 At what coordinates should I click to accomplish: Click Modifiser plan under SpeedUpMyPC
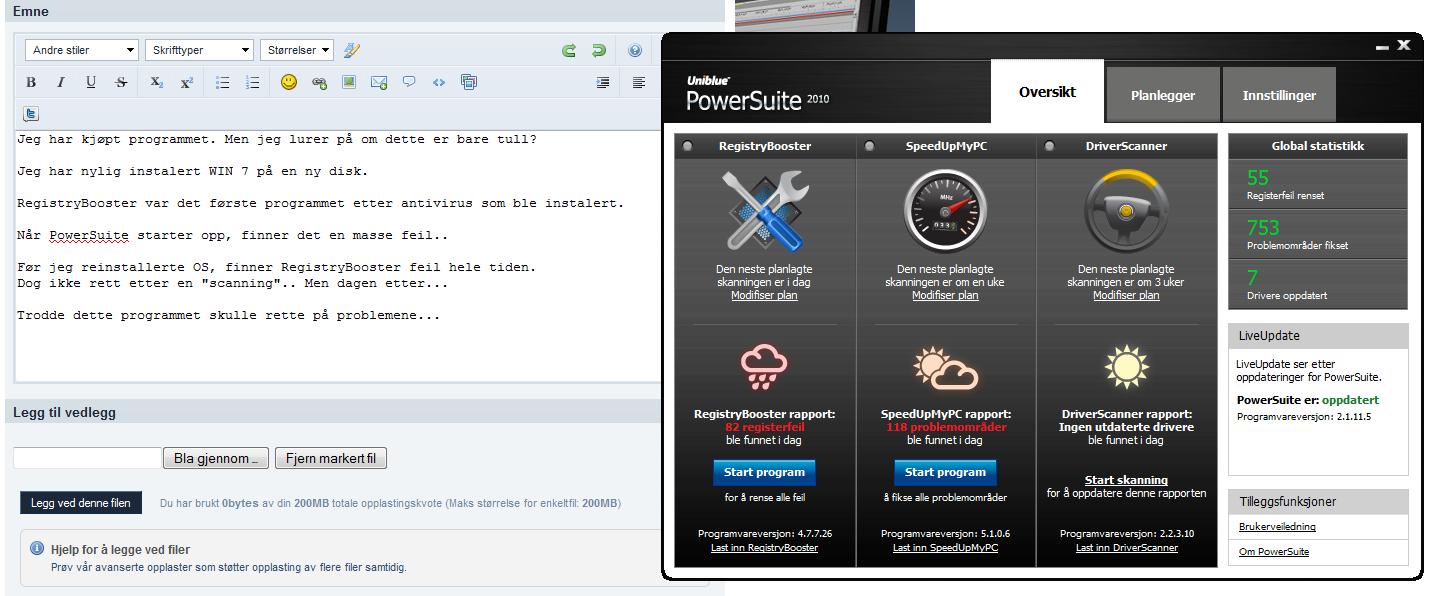945,295
